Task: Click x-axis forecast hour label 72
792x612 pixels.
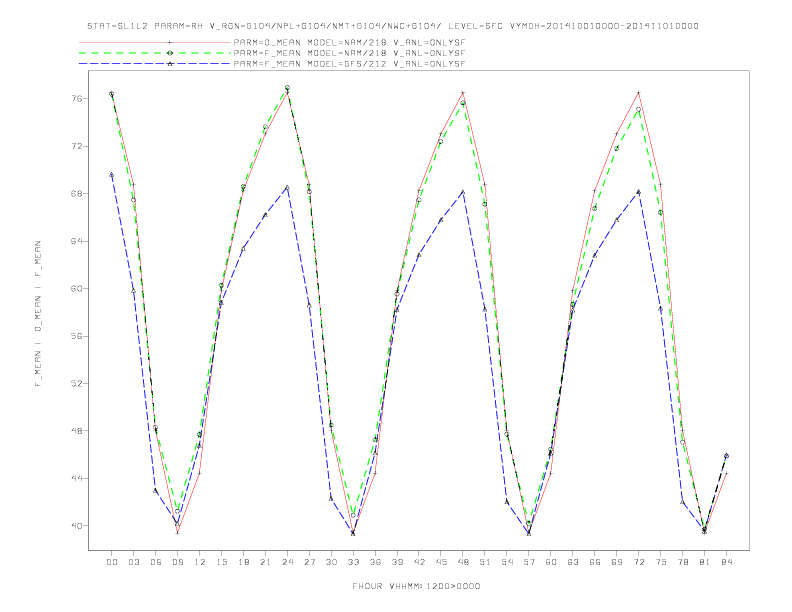Action: tap(638, 562)
